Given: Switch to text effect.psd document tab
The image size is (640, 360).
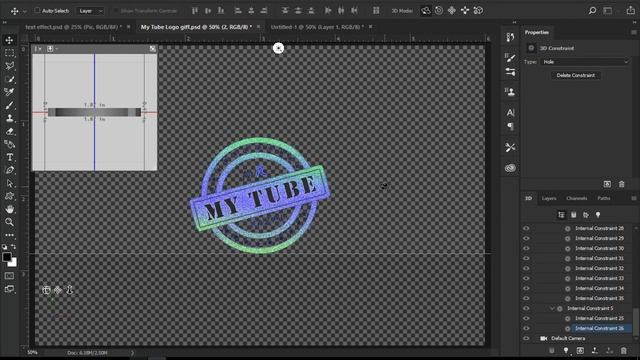Looking at the screenshot, I should click(73, 27).
